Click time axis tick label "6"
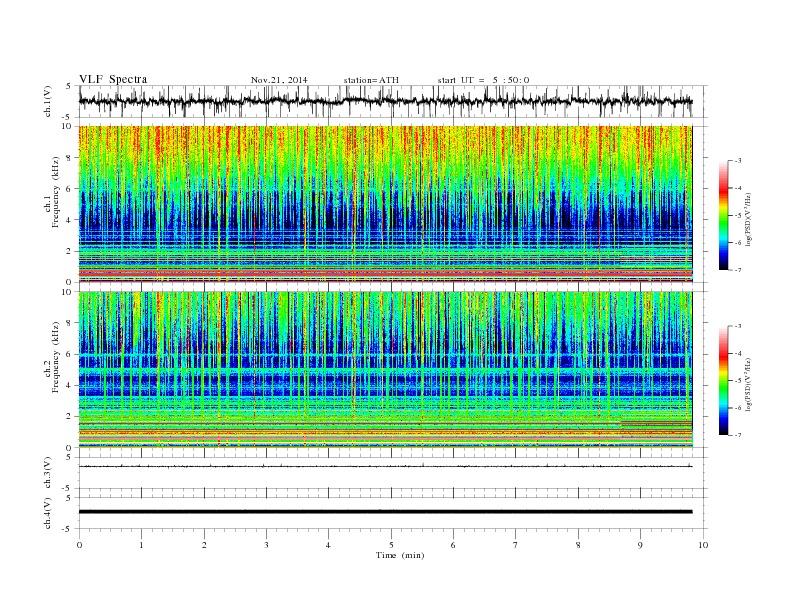The height and width of the screenshot is (612, 792). [454, 545]
